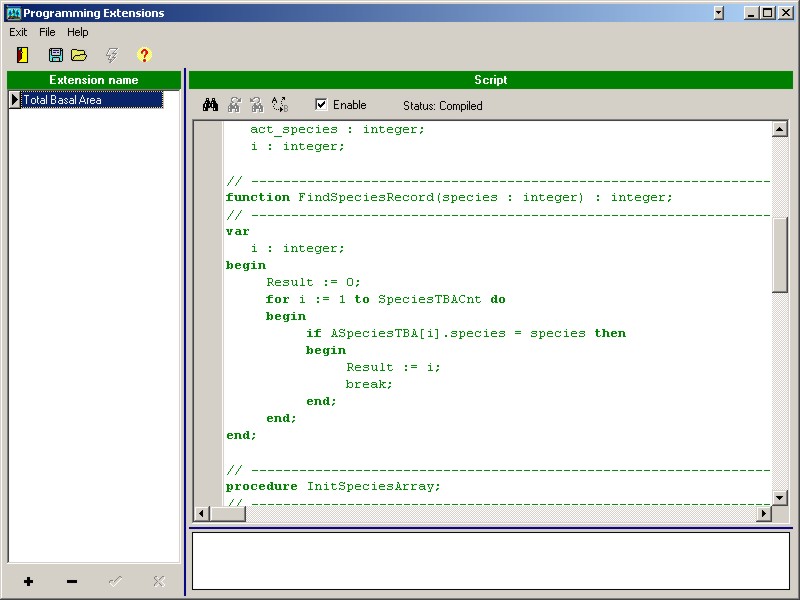Click the row indicator arrow beside Total Basal Area
This screenshot has width=800, height=600.
point(14,100)
